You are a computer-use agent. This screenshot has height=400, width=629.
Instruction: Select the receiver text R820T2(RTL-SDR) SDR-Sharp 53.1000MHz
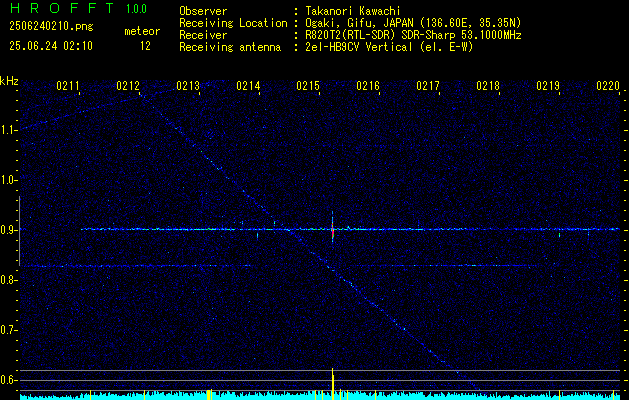[413, 35]
